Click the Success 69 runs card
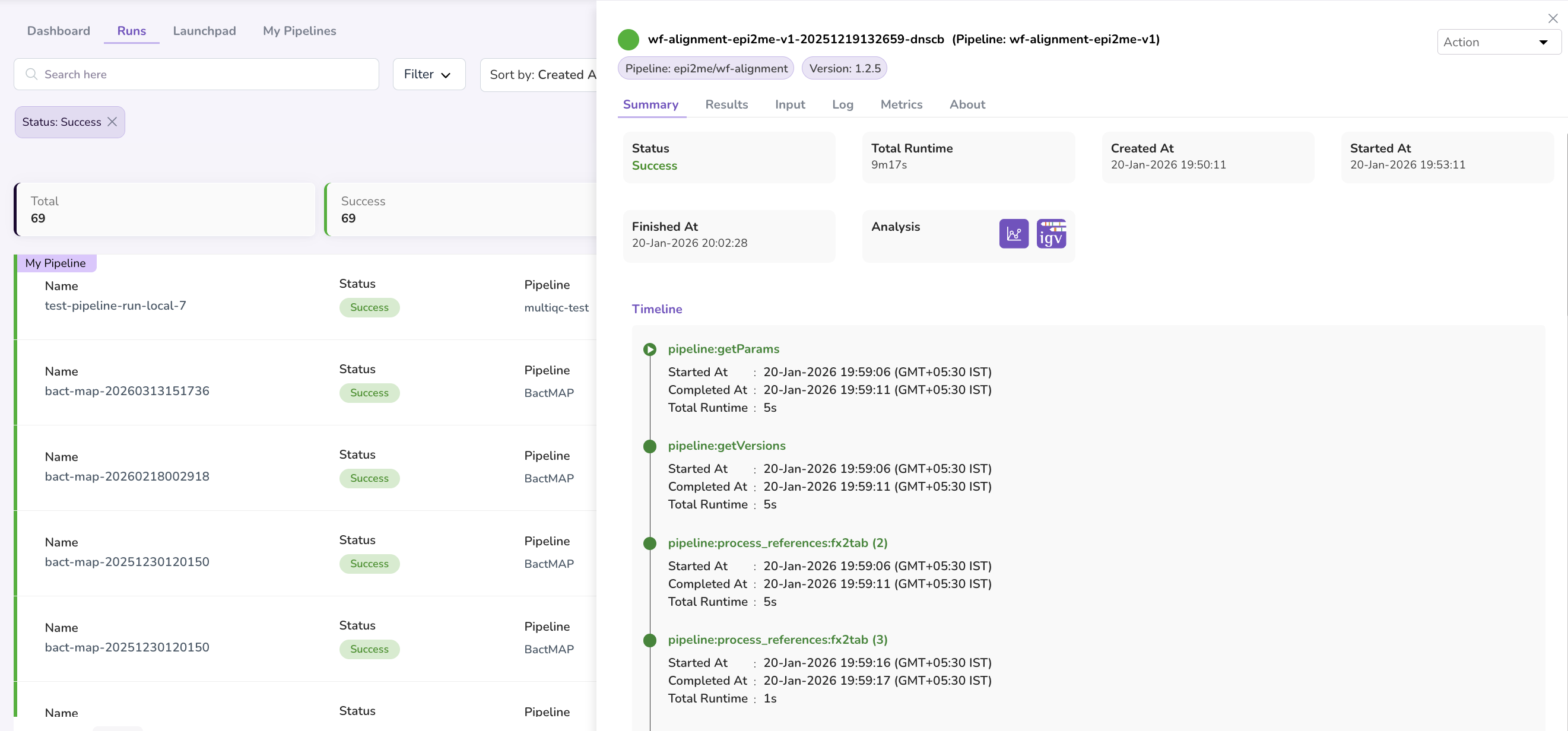Viewport: 1568px width, 731px height. (461, 209)
